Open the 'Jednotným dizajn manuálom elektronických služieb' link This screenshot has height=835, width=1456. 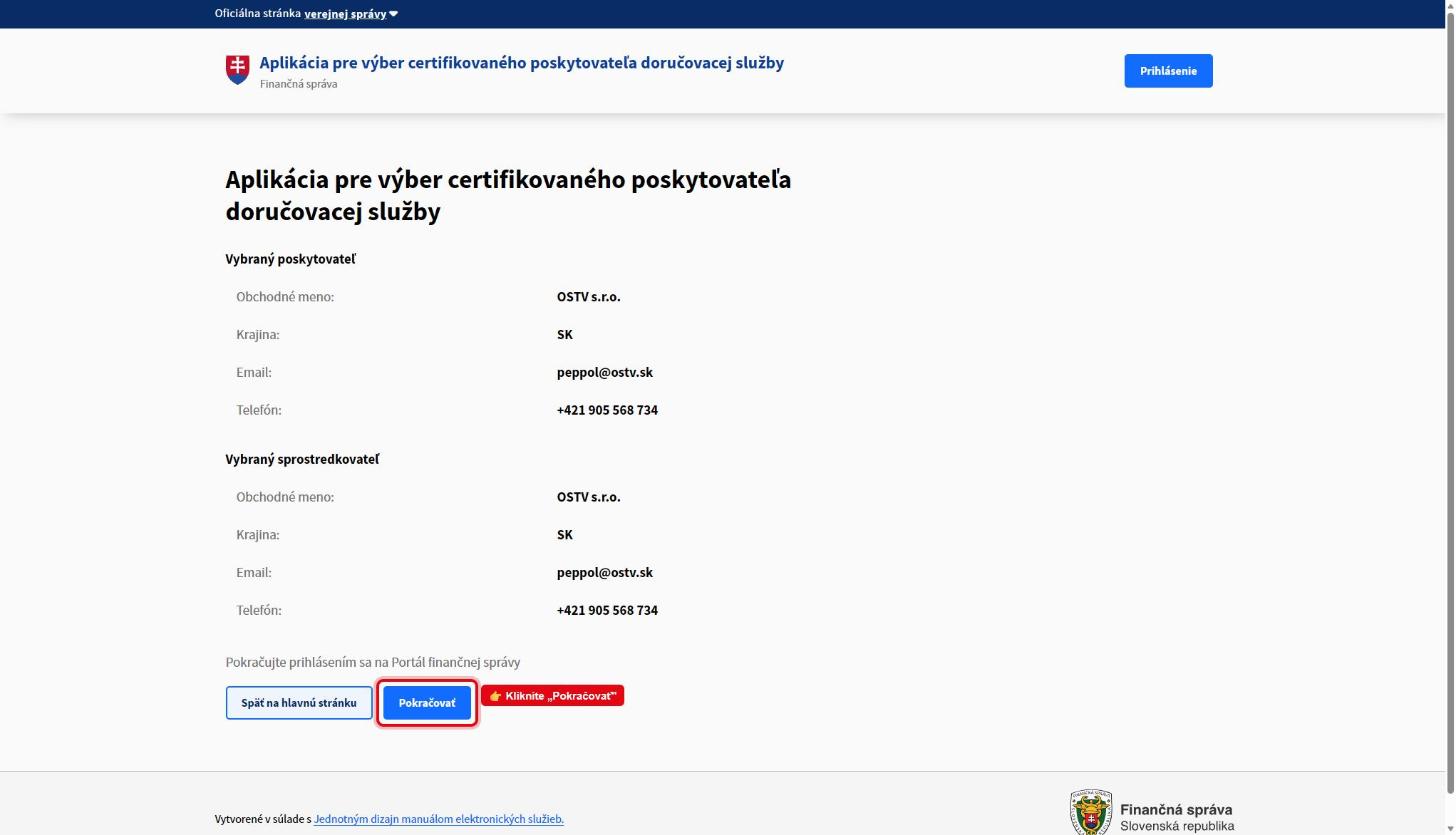click(439, 819)
